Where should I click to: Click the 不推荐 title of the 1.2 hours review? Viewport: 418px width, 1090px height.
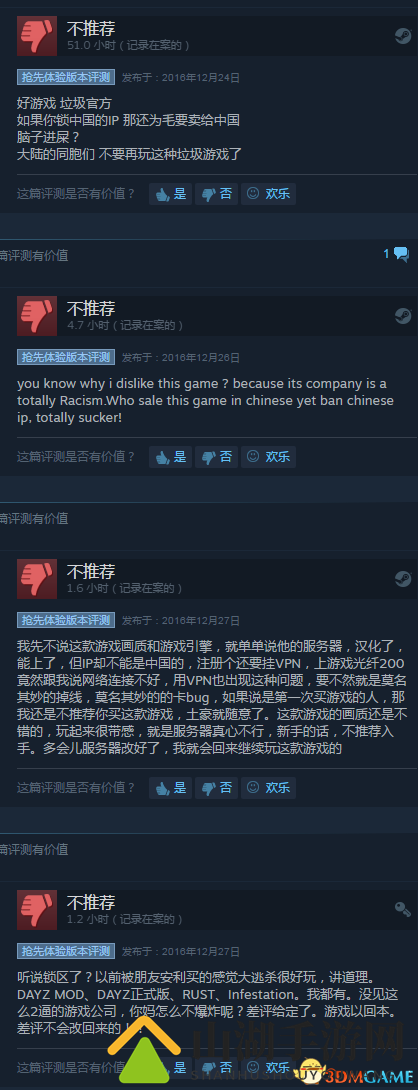click(90, 902)
